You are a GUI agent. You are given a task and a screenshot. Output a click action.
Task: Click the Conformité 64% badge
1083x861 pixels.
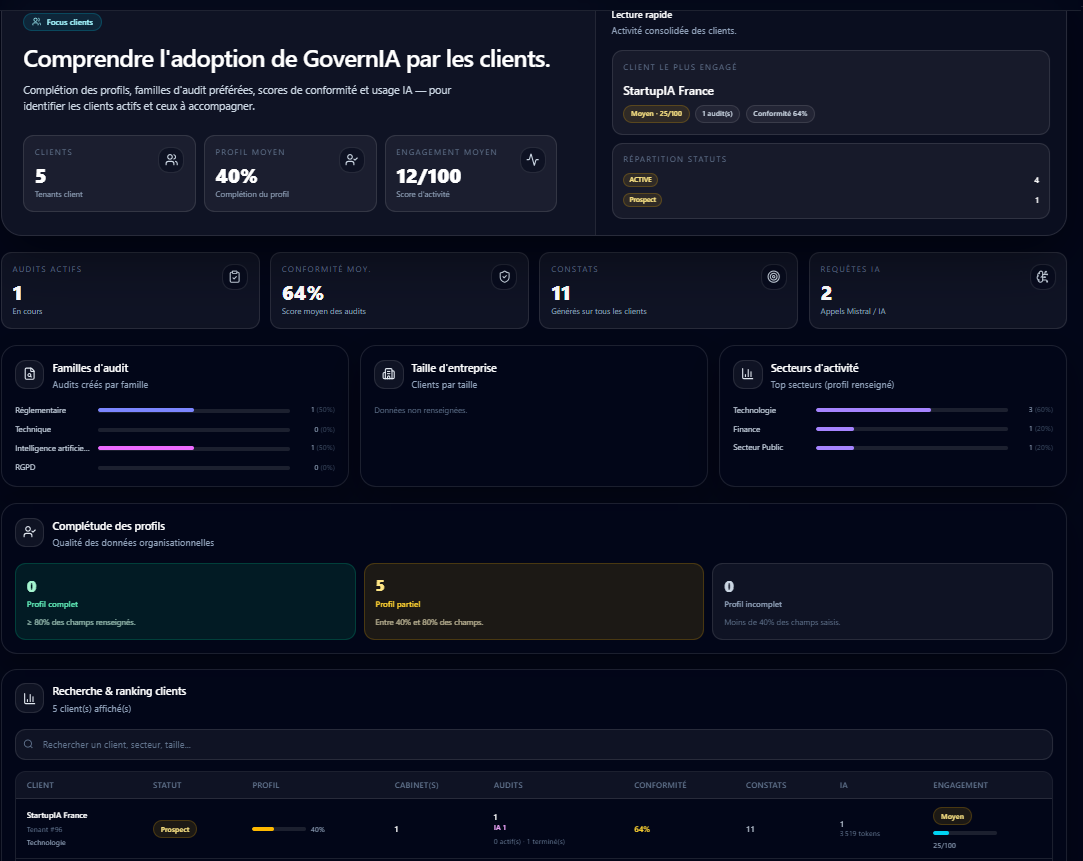[x=780, y=114]
